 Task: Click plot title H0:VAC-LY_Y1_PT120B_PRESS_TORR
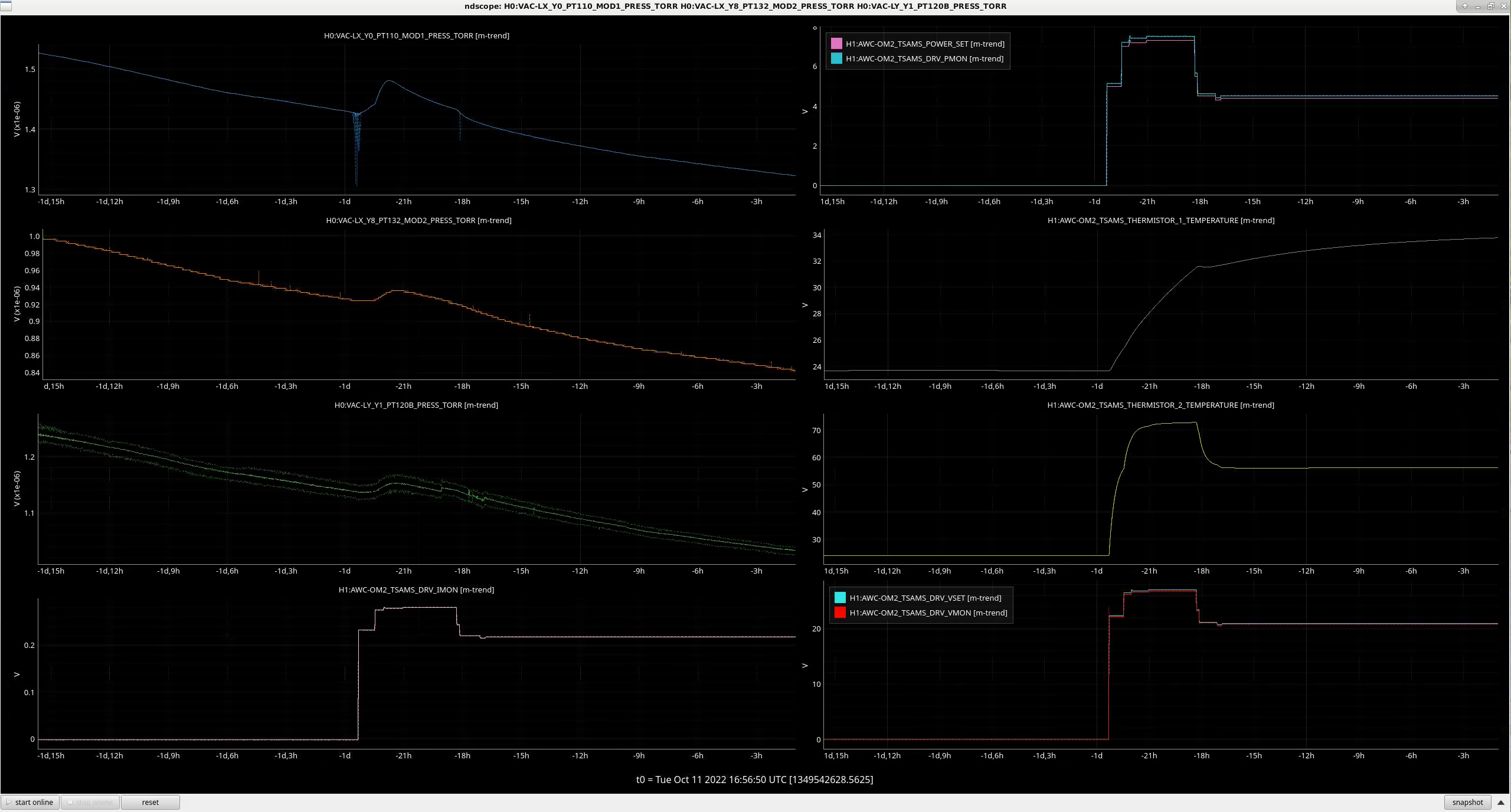416,405
